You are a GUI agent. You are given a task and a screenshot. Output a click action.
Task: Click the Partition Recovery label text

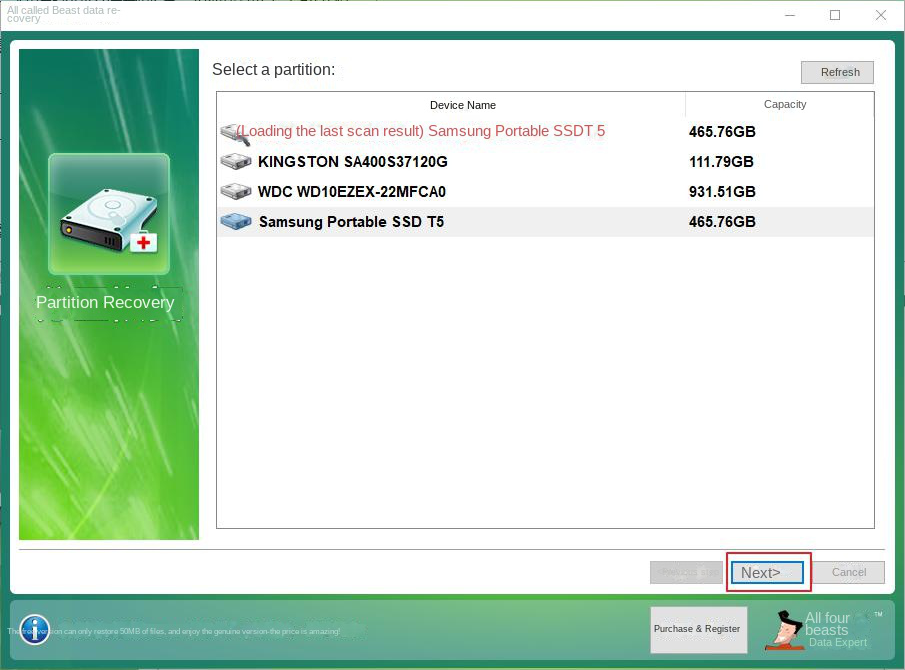click(x=105, y=302)
